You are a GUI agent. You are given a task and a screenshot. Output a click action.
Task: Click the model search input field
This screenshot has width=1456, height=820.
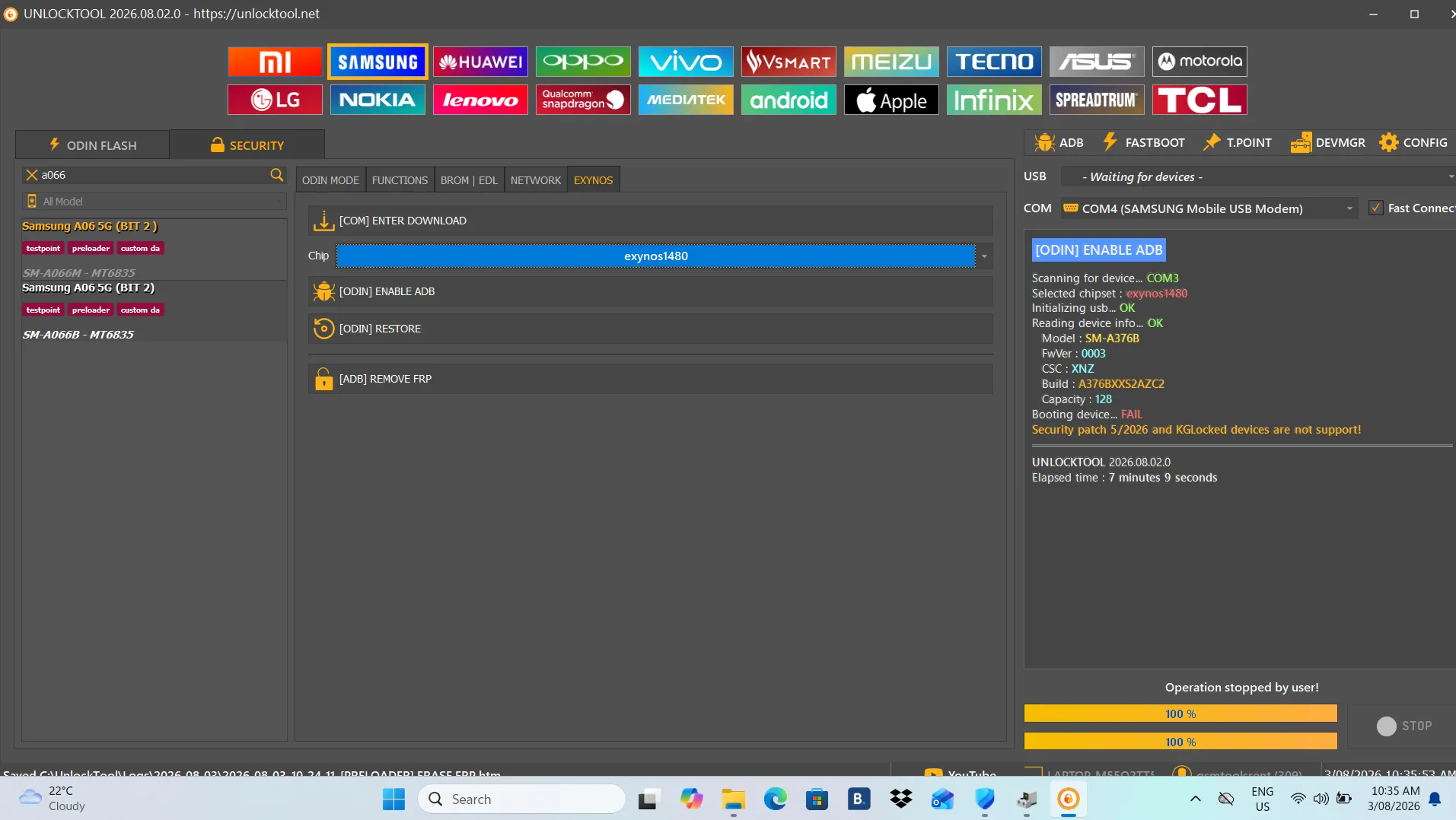(153, 175)
